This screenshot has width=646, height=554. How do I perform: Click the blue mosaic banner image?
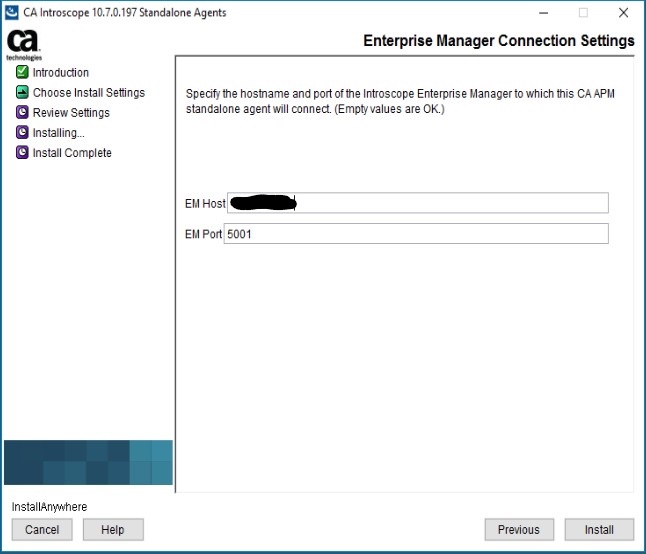coord(88,462)
